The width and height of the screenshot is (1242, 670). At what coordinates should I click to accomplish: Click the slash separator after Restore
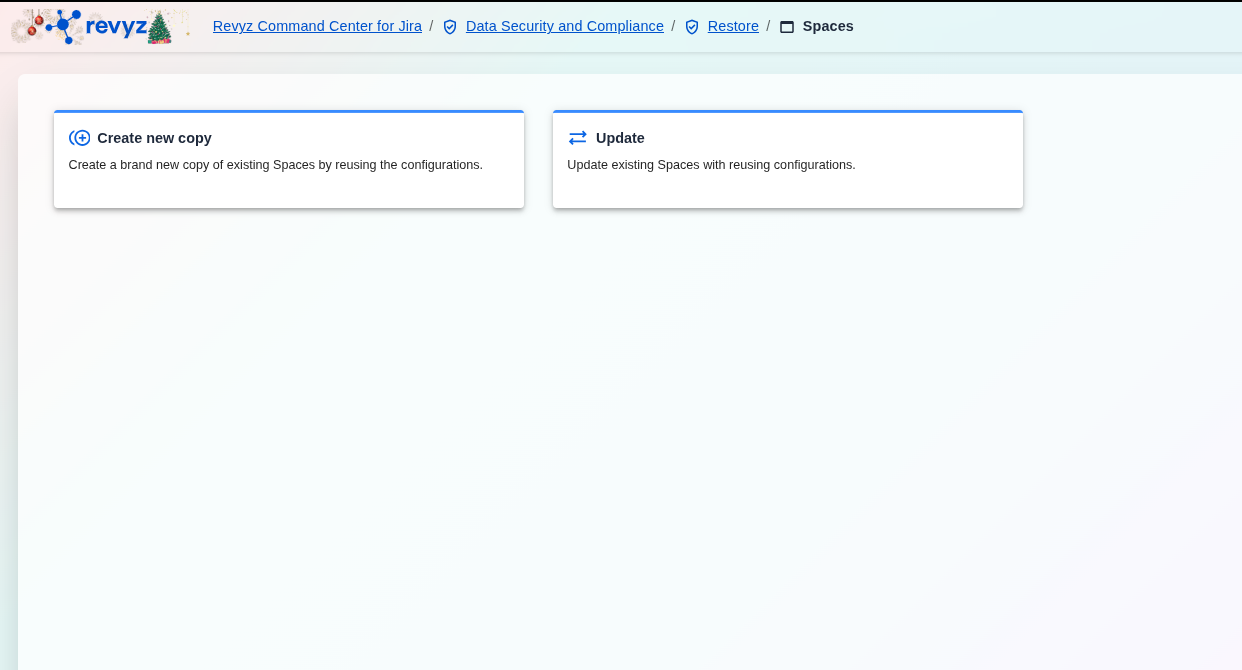768,26
